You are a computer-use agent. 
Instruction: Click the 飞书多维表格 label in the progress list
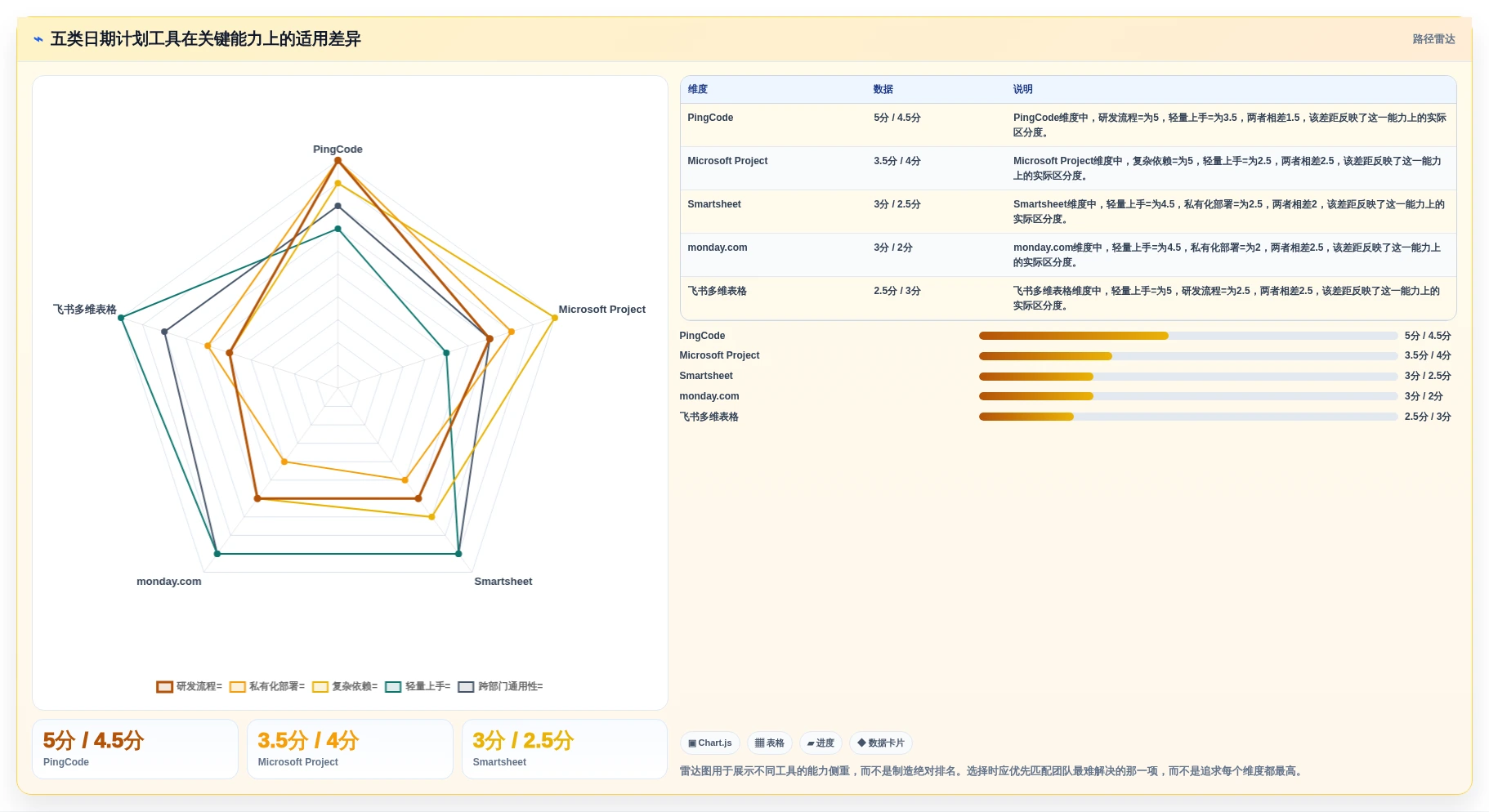(709, 417)
